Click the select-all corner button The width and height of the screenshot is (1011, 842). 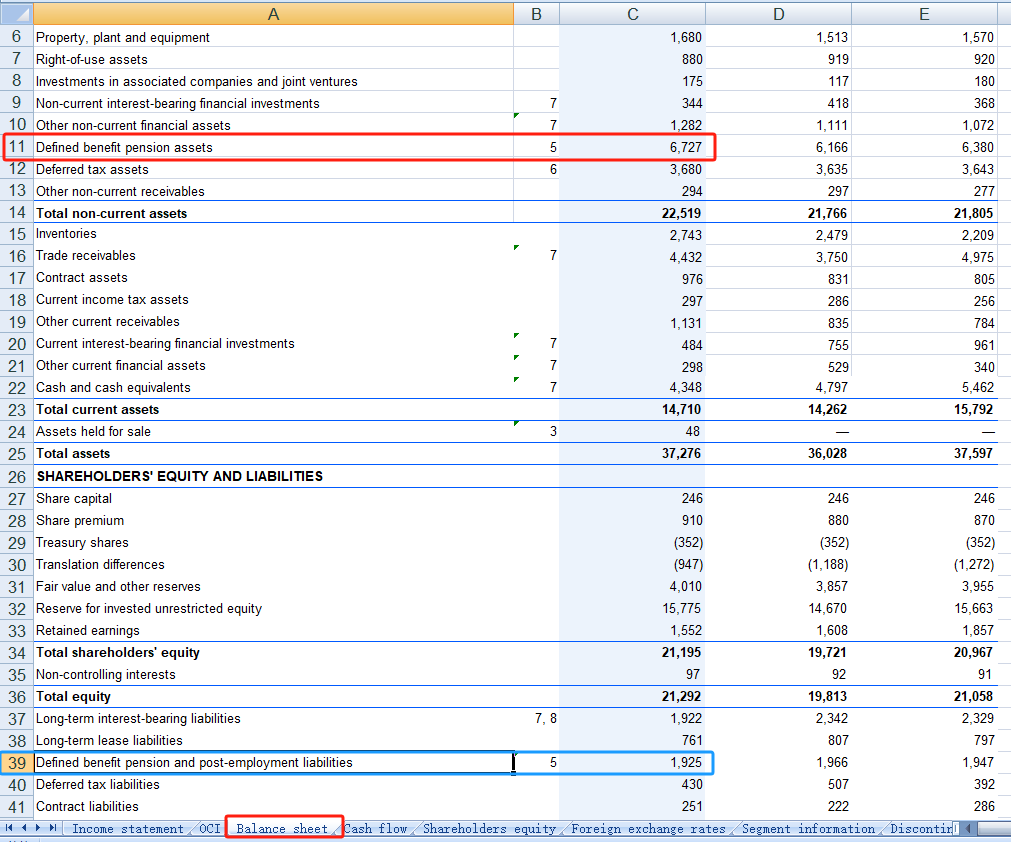[x=17, y=14]
